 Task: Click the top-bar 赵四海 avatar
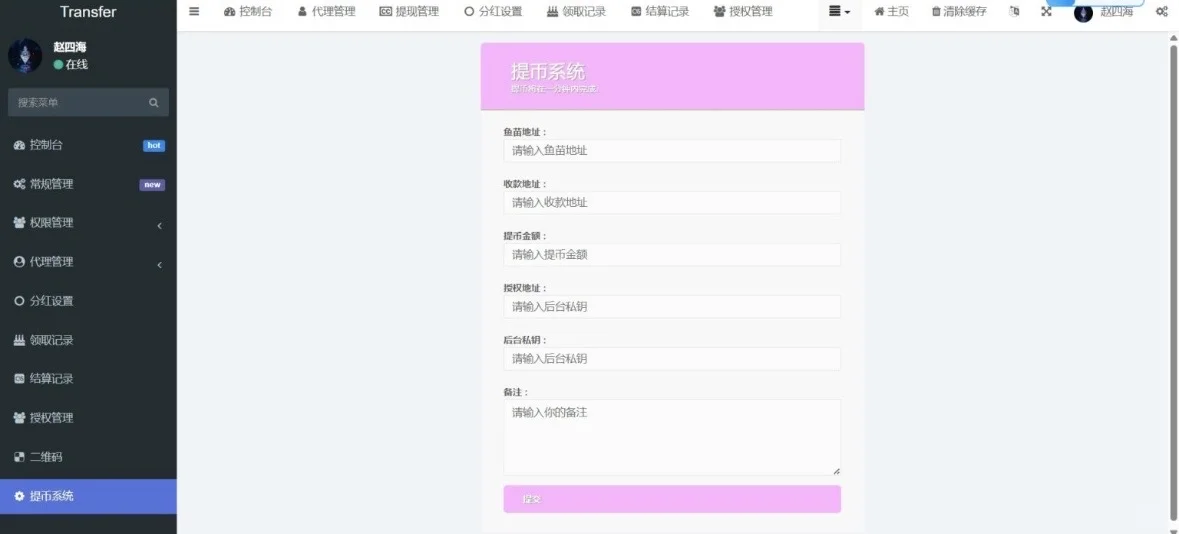(1083, 13)
